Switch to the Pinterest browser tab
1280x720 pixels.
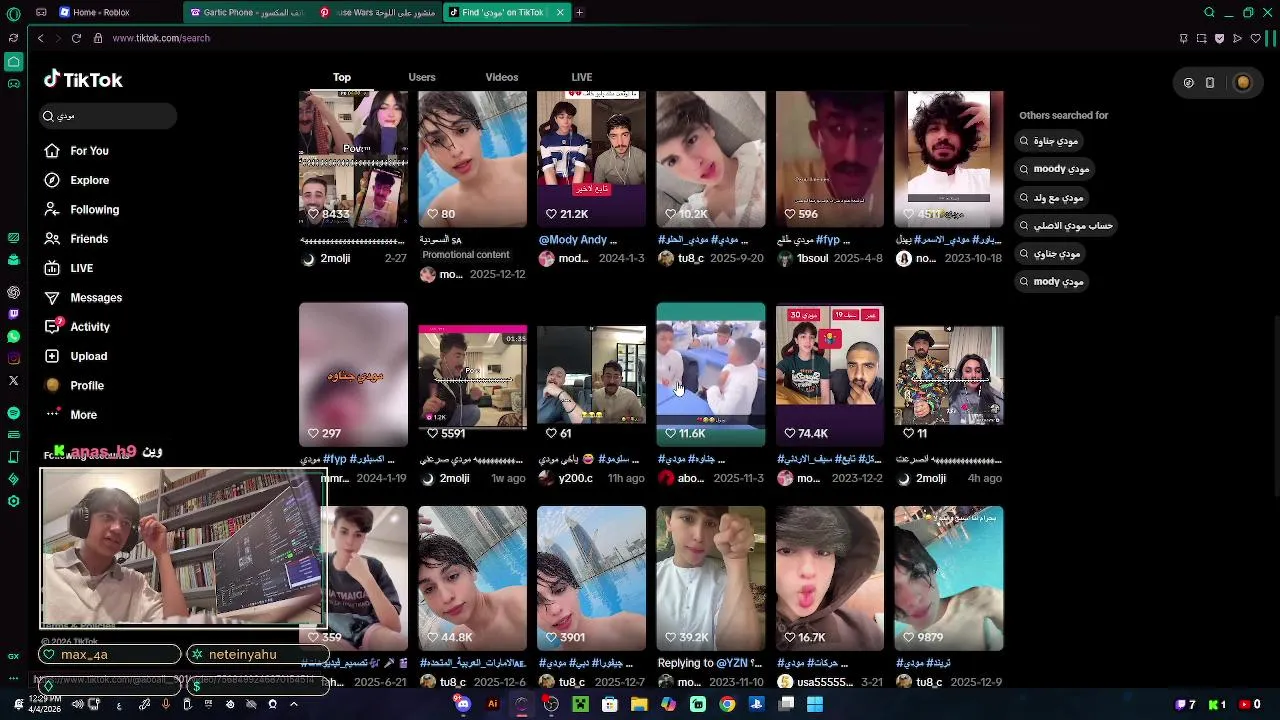377,13
